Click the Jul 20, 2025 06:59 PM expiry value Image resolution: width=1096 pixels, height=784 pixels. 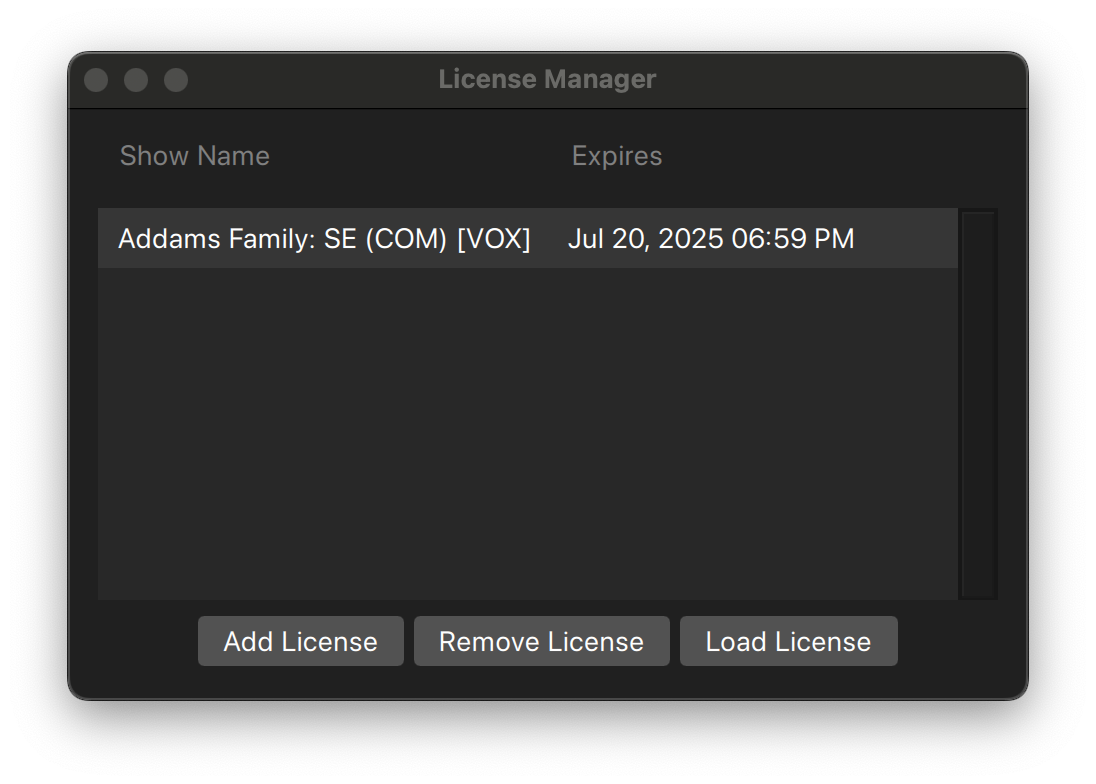pos(711,238)
